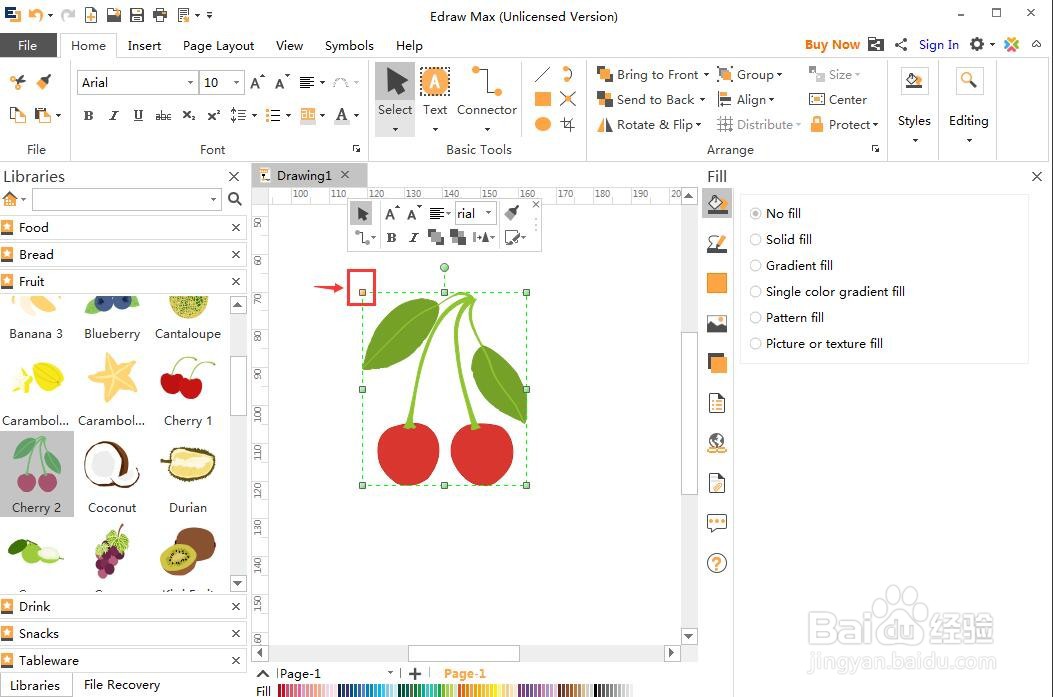The image size is (1053, 697).
Task: Close the Drawing1 document tab
Action: (x=345, y=175)
